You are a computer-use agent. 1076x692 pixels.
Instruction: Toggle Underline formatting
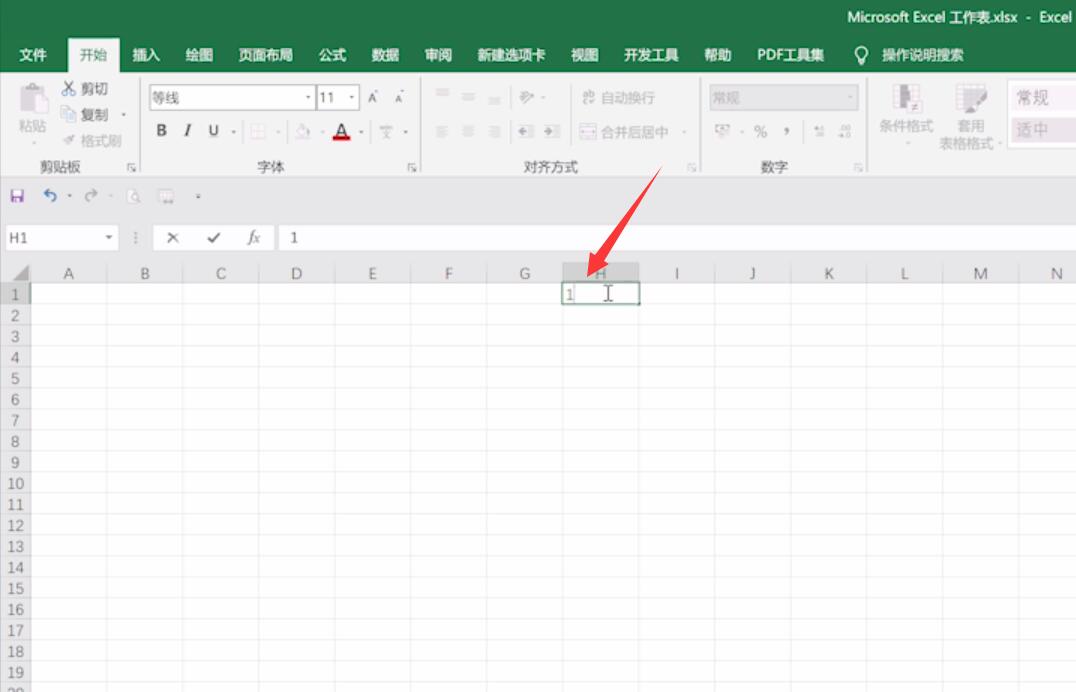213,130
